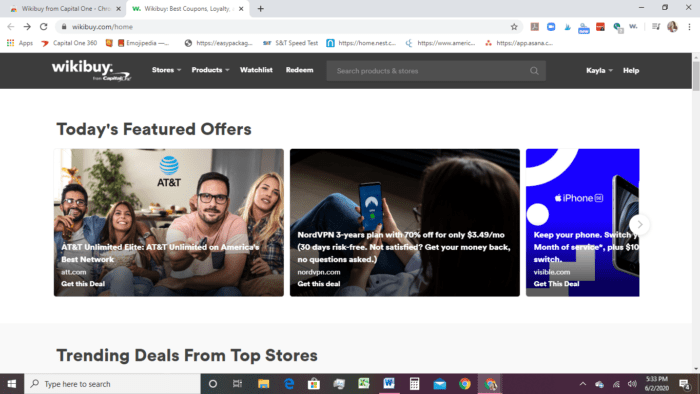Open volume control in system tray
Screen dimensions: 700x394
pos(632,384)
